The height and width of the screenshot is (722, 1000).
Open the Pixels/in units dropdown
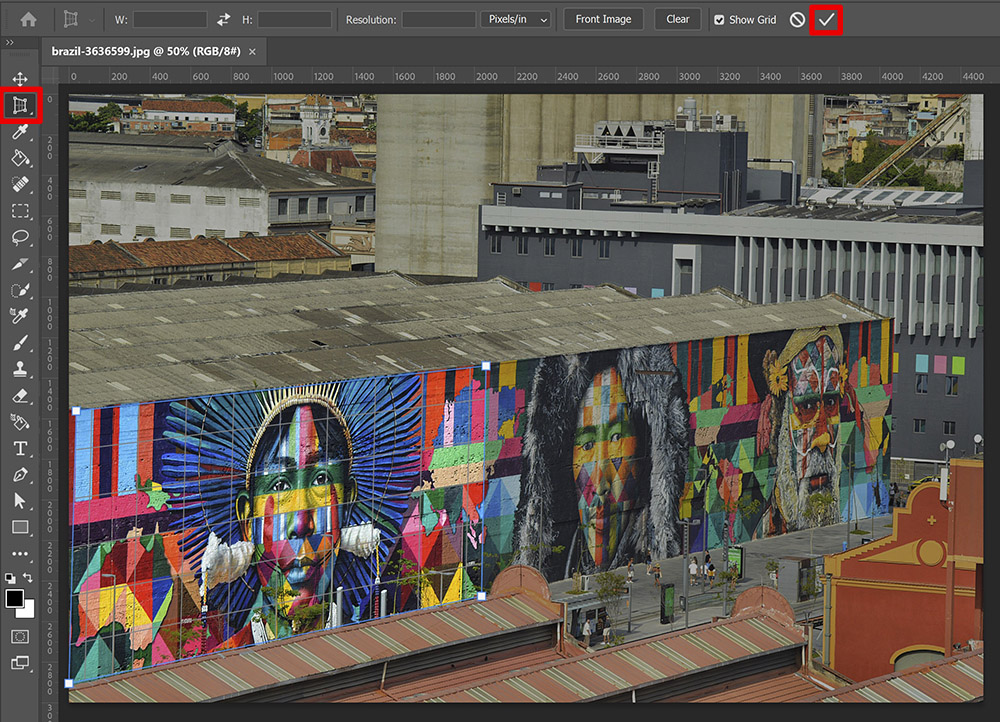coord(516,20)
